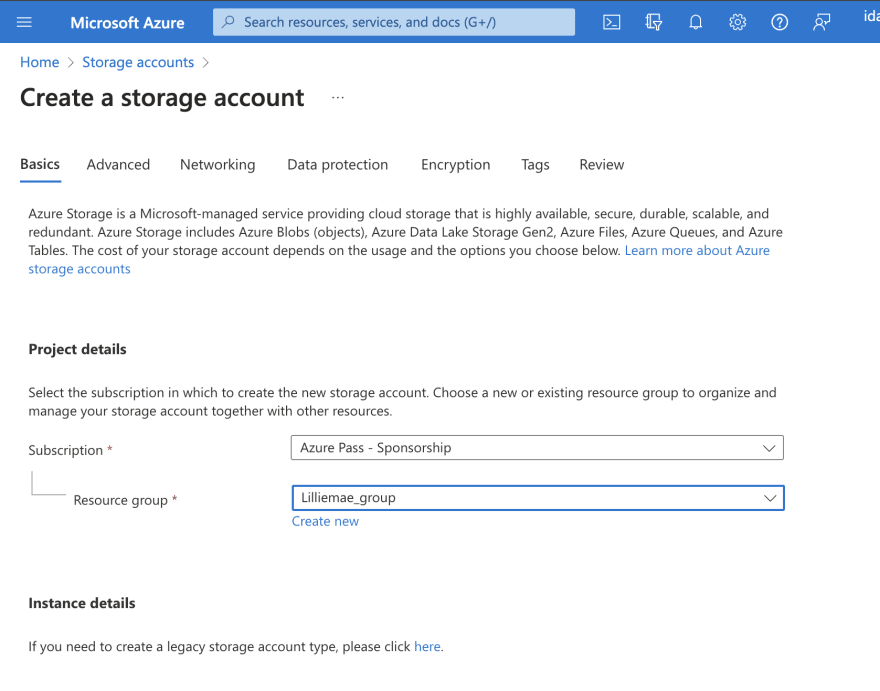Expand the Resource group chevron arrow

coord(769,498)
